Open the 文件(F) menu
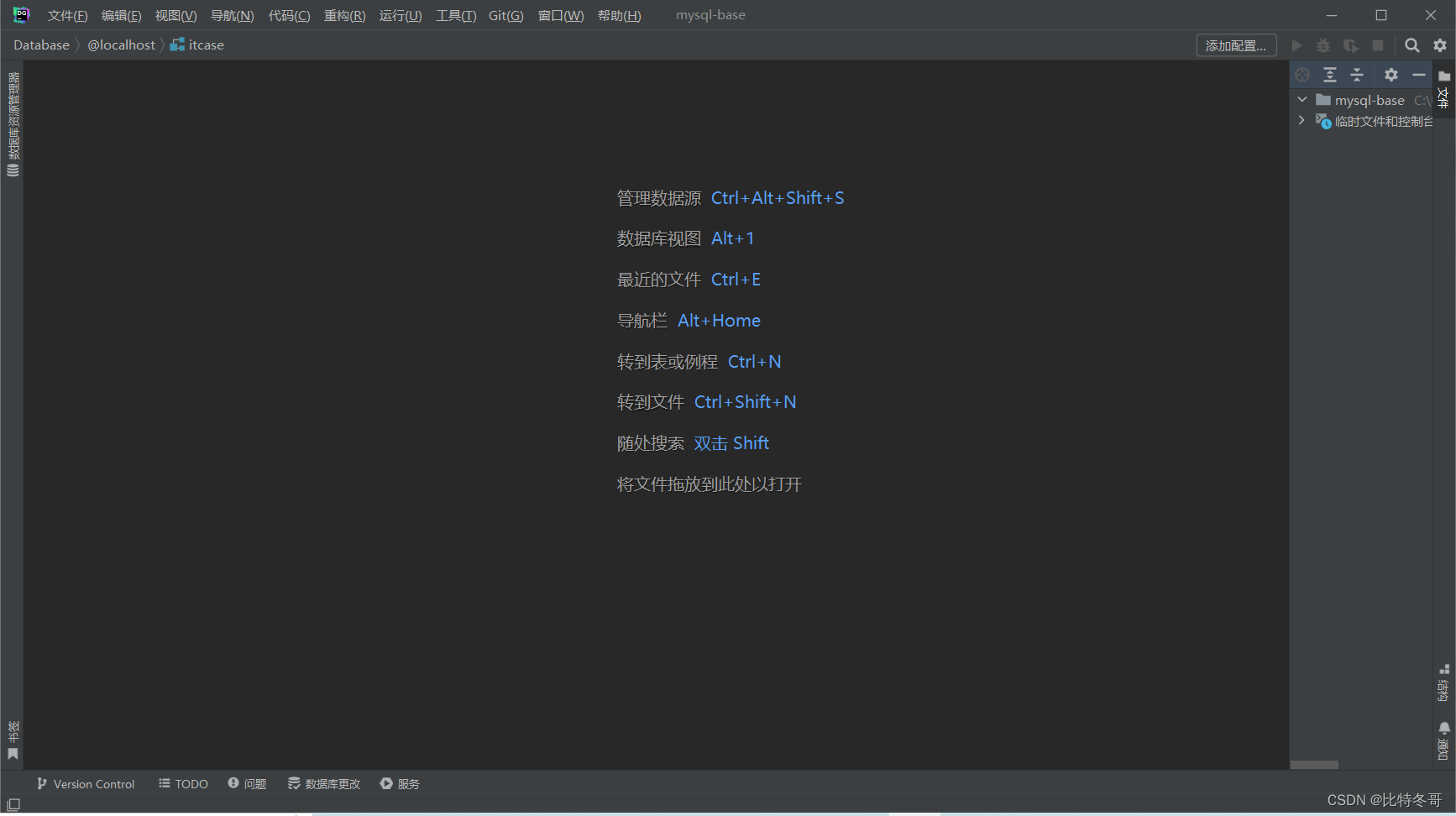The height and width of the screenshot is (816, 1456). 67,16
